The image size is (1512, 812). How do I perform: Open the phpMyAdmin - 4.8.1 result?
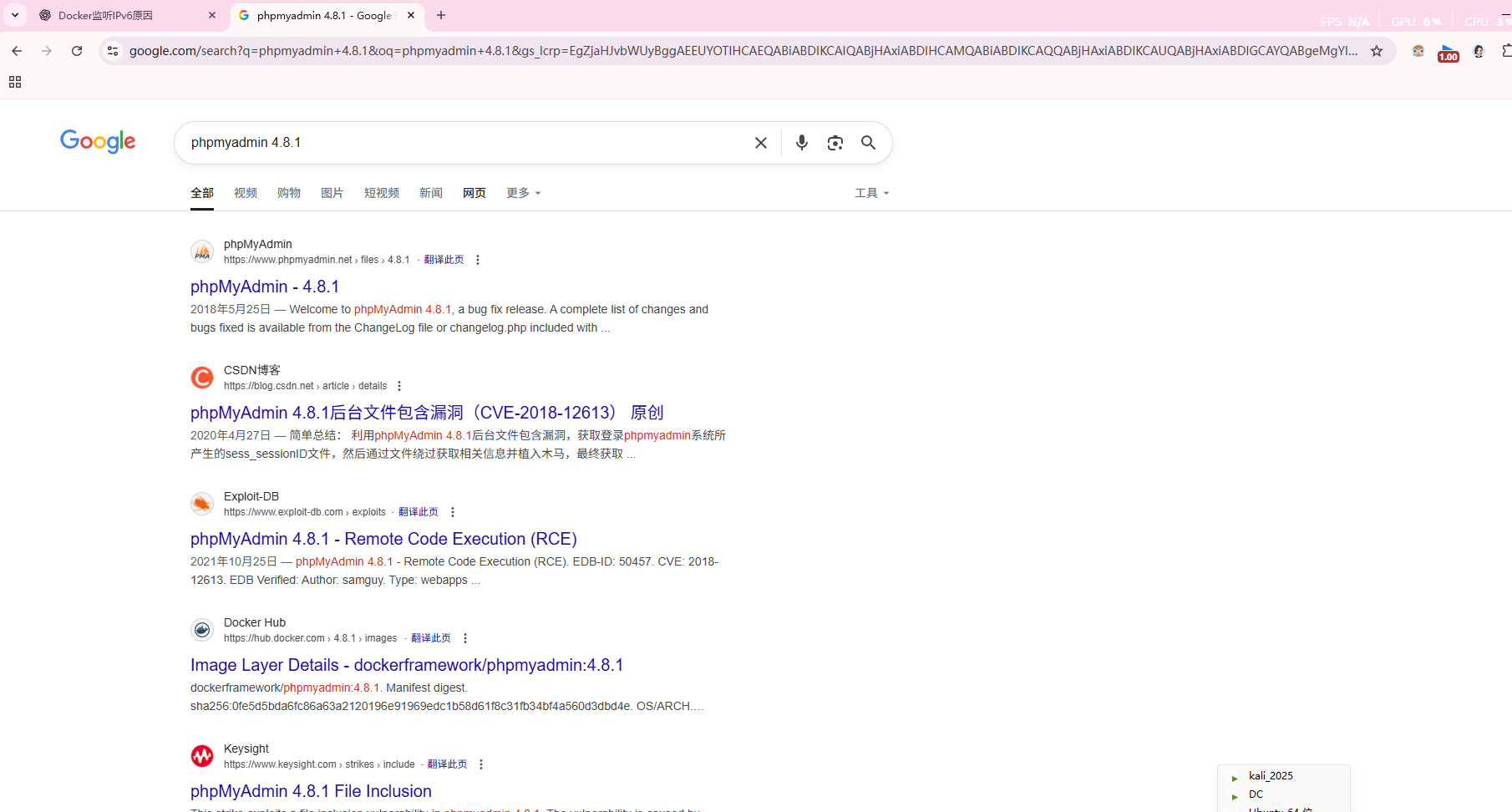[265, 287]
